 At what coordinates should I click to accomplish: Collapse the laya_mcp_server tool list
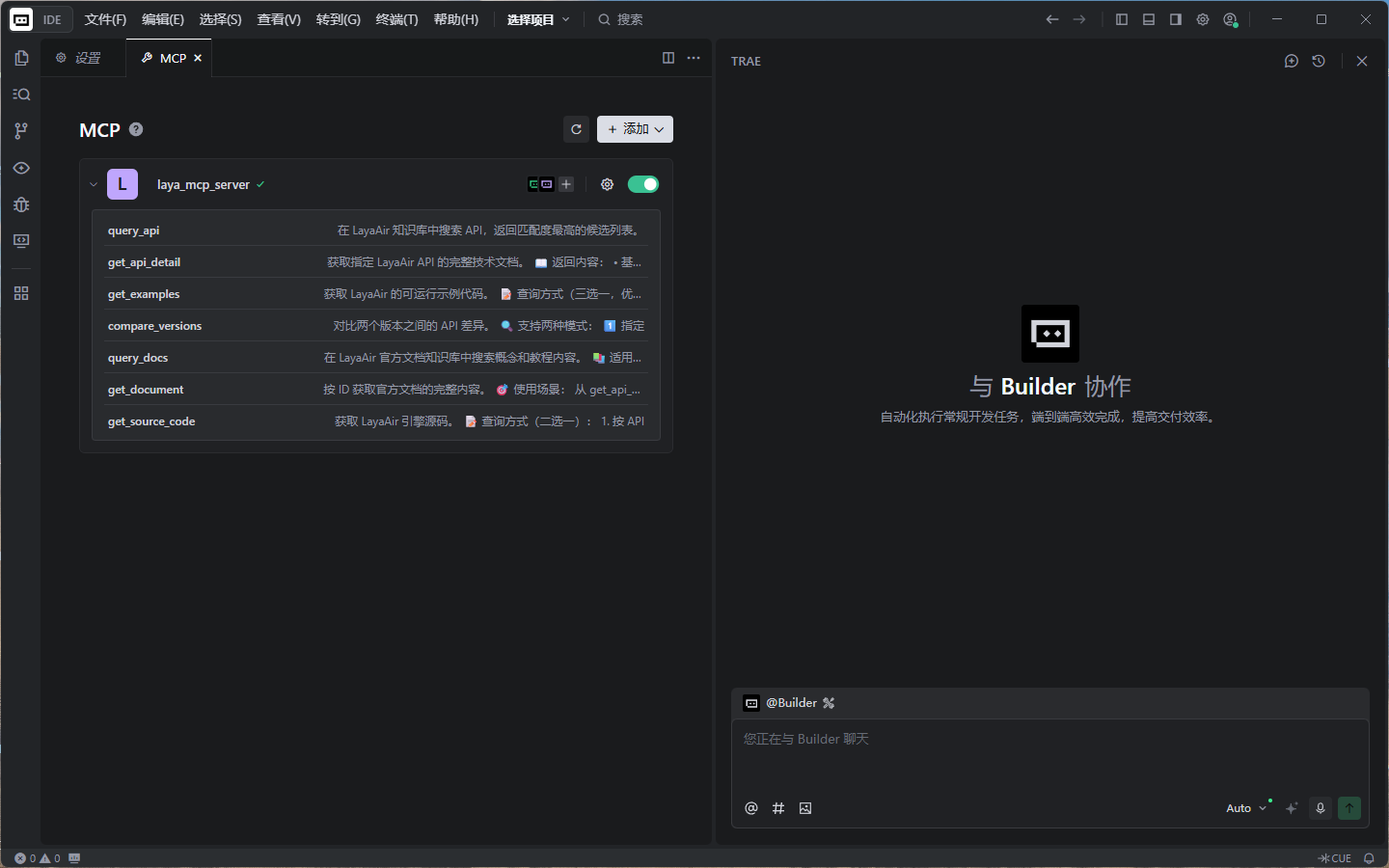click(x=94, y=184)
